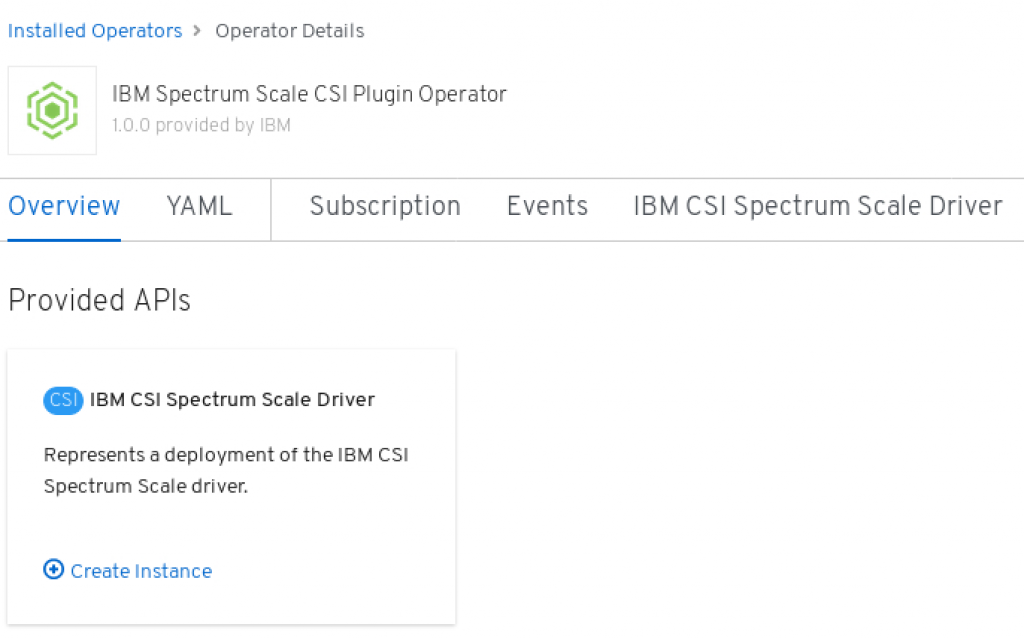This screenshot has height=639, width=1024.
Task: Click the blue CSI badge icon
Action: [63, 400]
